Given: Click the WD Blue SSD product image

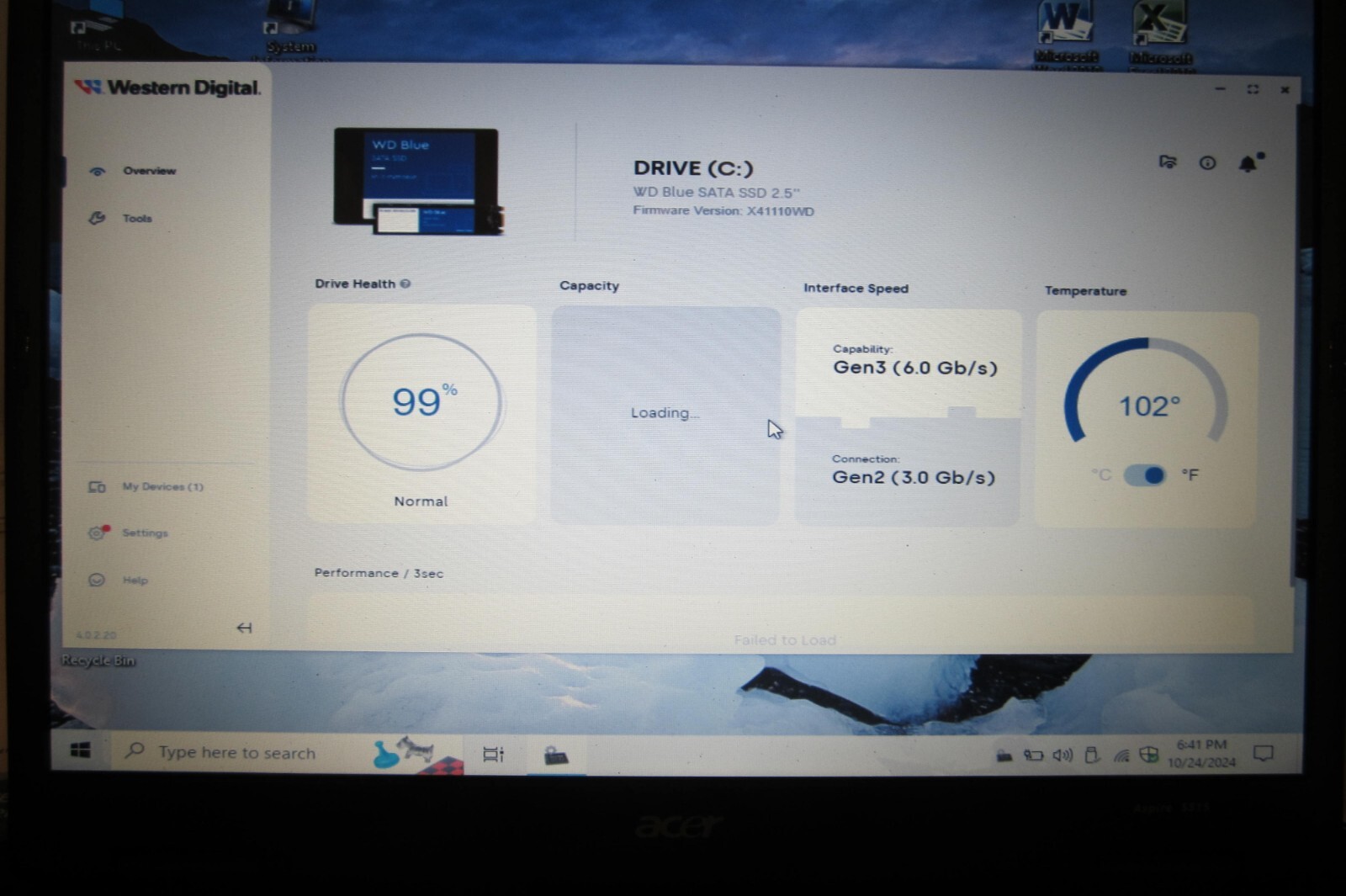Looking at the screenshot, I should (418, 181).
